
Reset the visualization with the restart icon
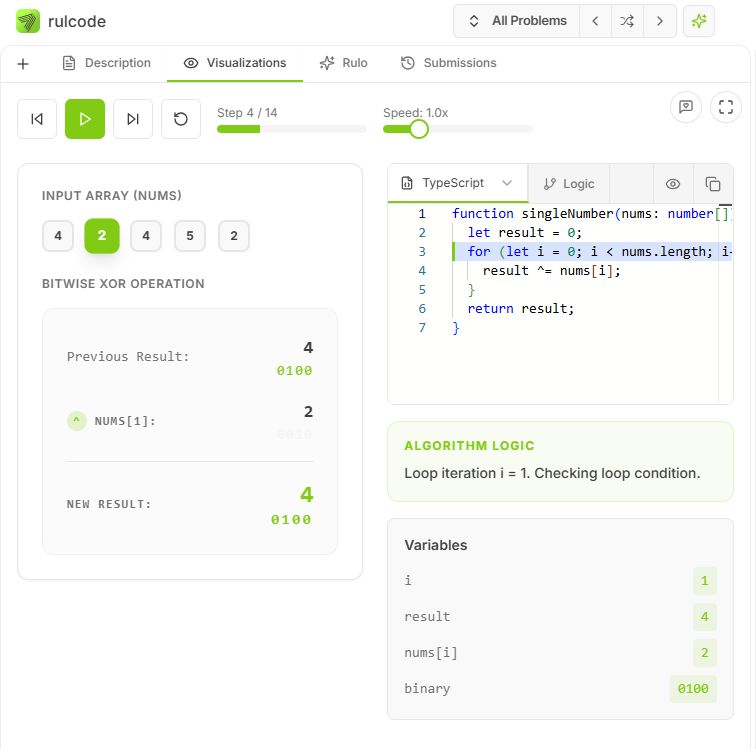pos(181,119)
